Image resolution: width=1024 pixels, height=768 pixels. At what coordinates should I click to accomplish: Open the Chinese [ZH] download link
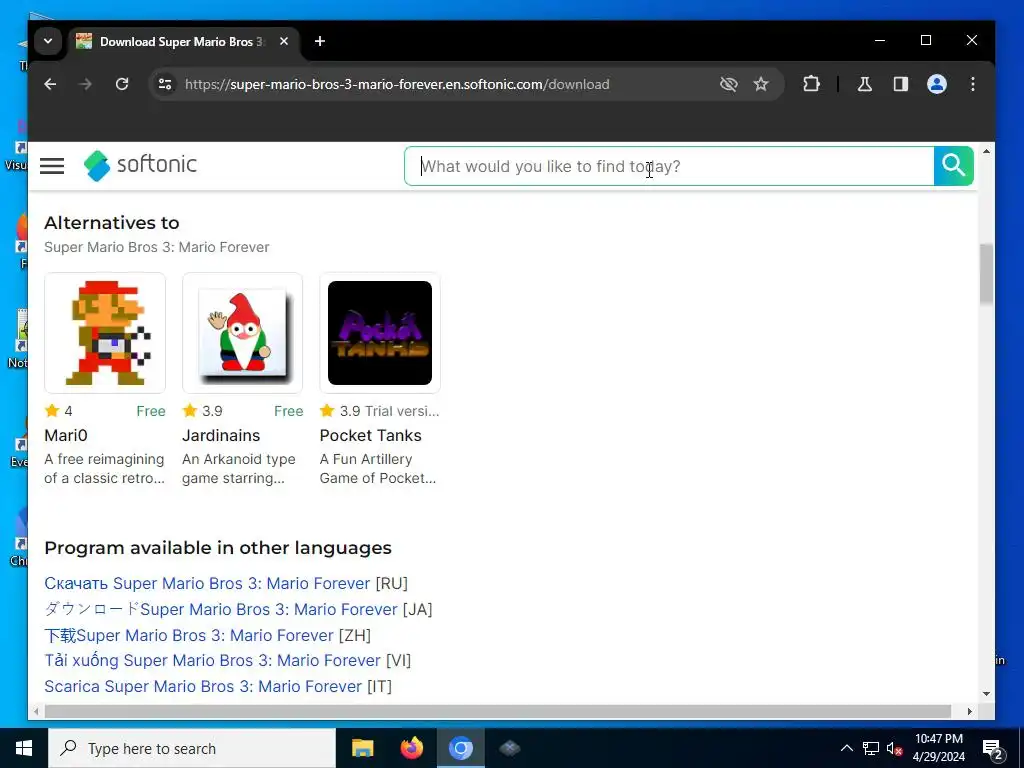point(189,635)
